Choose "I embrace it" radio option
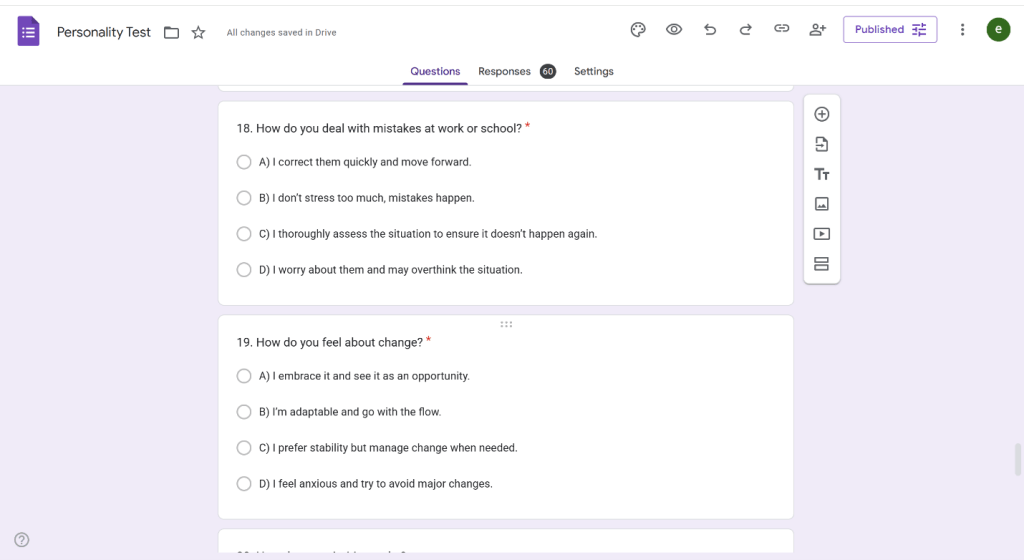Image resolution: width=1024 pixels, height=560 pixels. click(x=244, y=376)
